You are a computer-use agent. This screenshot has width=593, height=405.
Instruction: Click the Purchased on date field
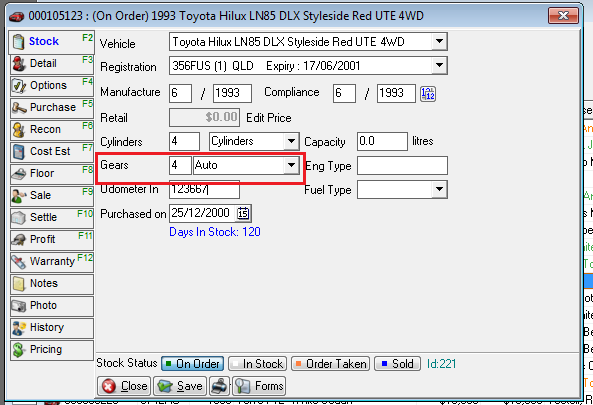(x=203, y=213)
